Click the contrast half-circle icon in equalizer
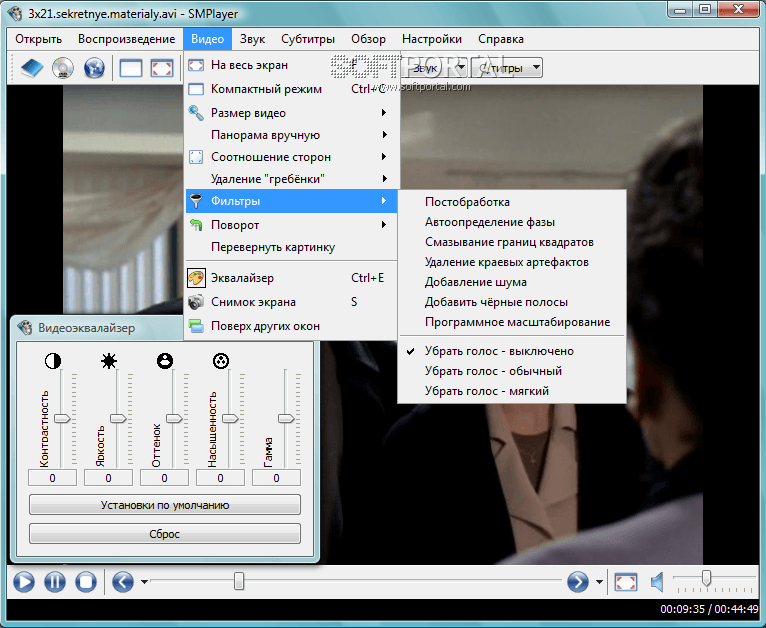 53,361
